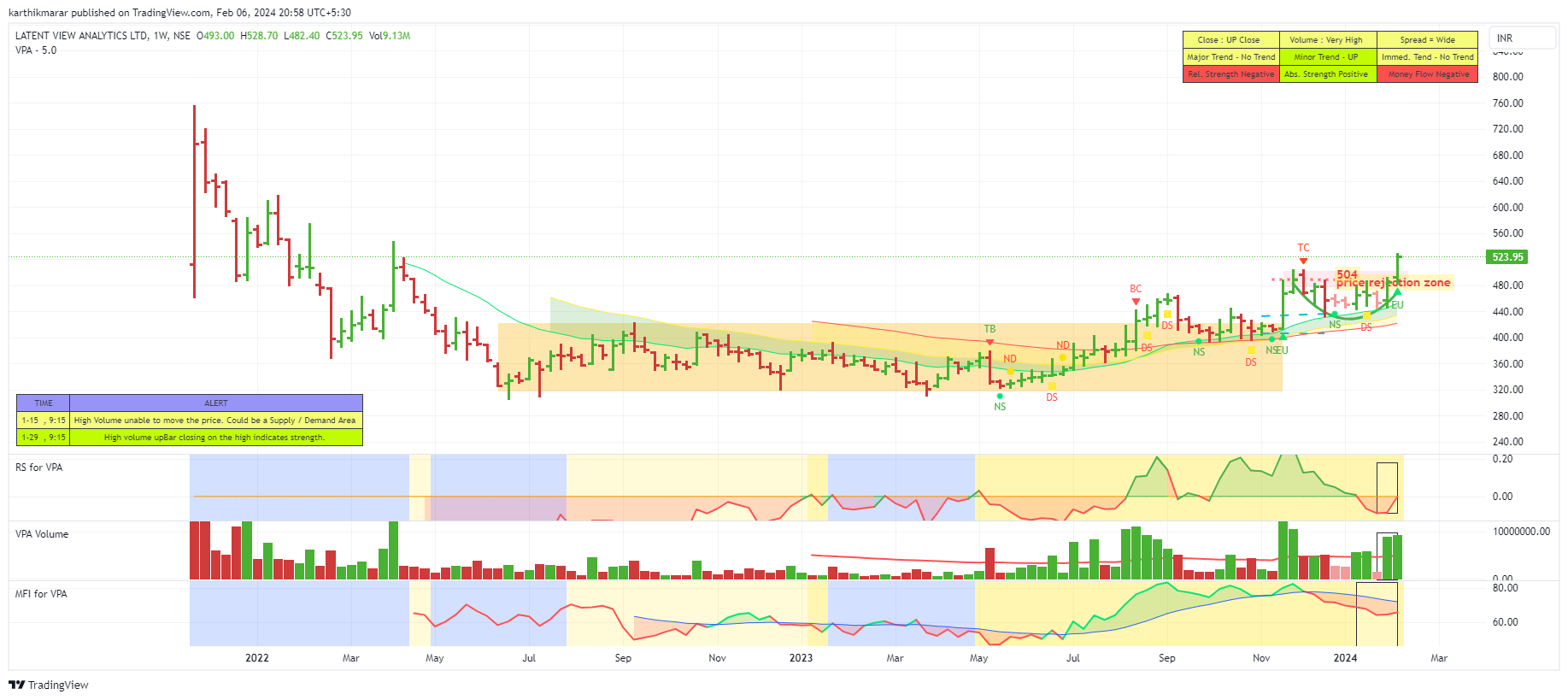1568x700 pixels.
Task: Click the 80.00 label on MFI scale
Action: (1505, 588)
